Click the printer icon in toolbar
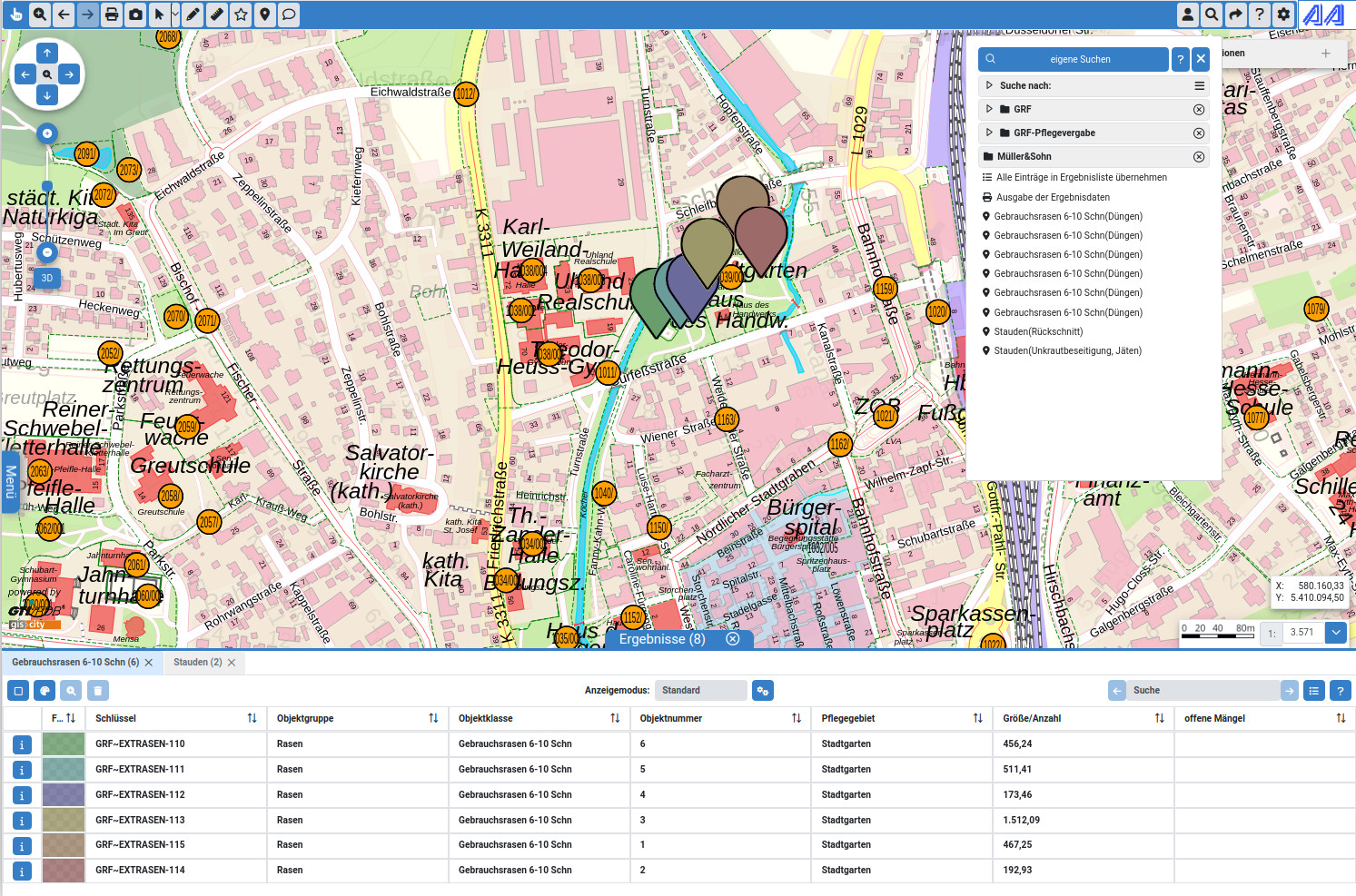Viewport: 1356px width, 896px height. click(x=111, y=15)
